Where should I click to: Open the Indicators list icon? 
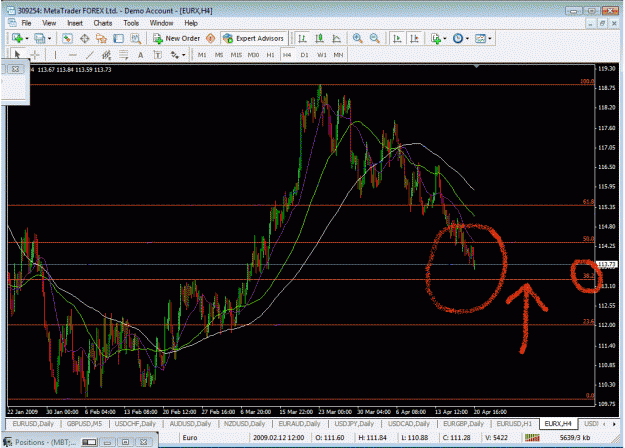[435, 38]
